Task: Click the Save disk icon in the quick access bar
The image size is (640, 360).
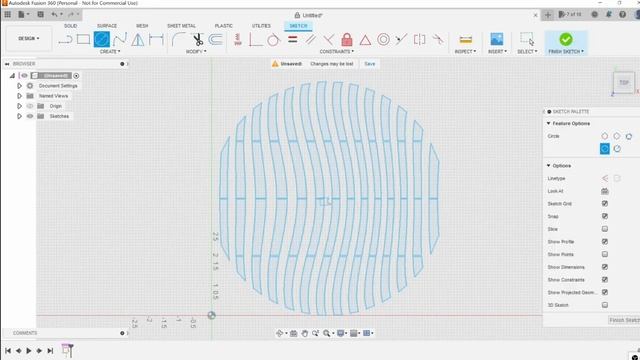Action: [x=40, y=15]
